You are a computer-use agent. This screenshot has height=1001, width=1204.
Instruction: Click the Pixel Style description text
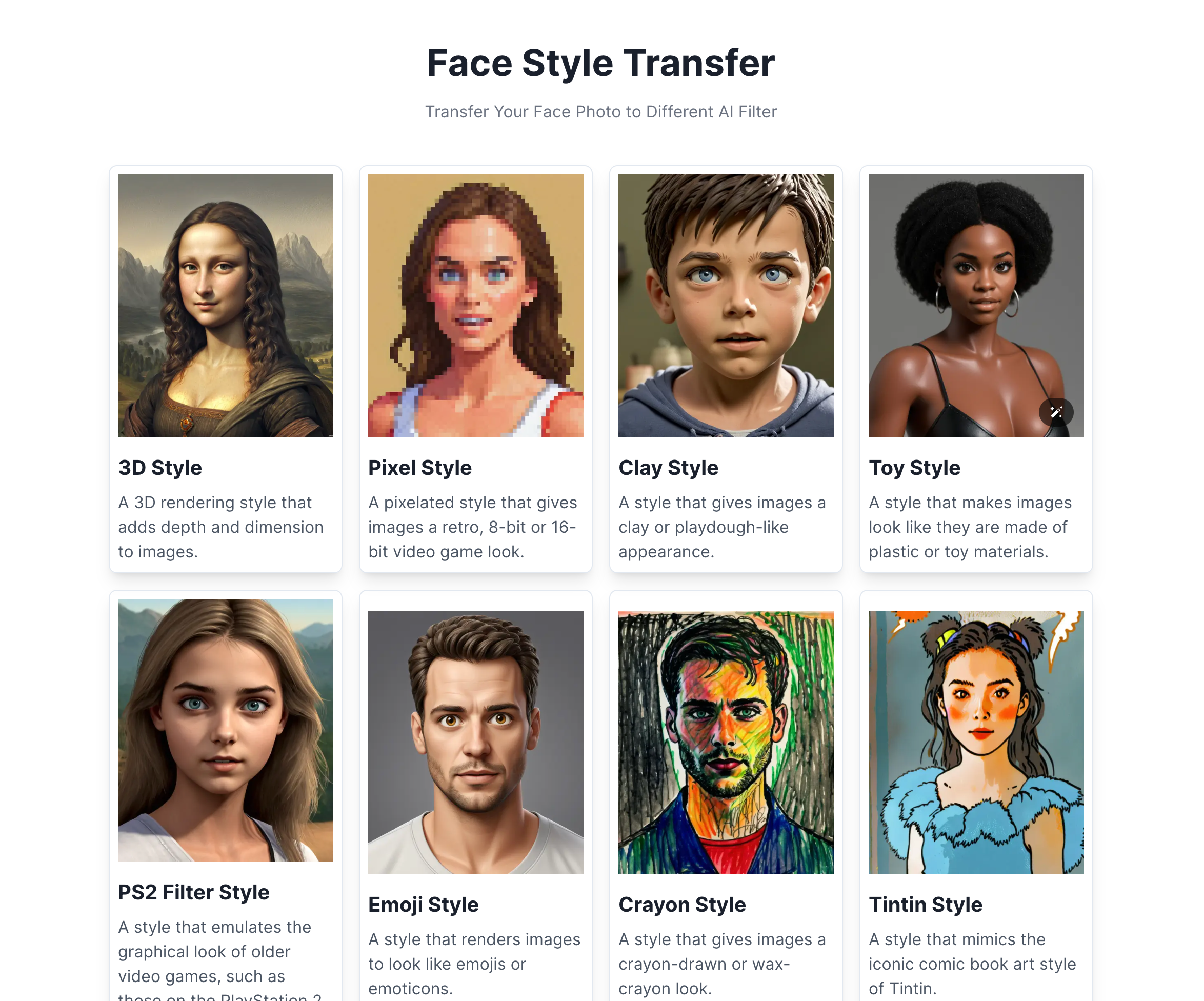473,527
